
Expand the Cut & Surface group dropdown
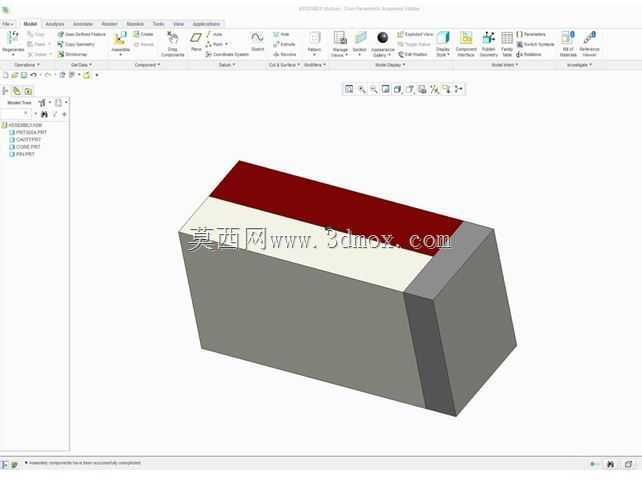pos(284,65)
